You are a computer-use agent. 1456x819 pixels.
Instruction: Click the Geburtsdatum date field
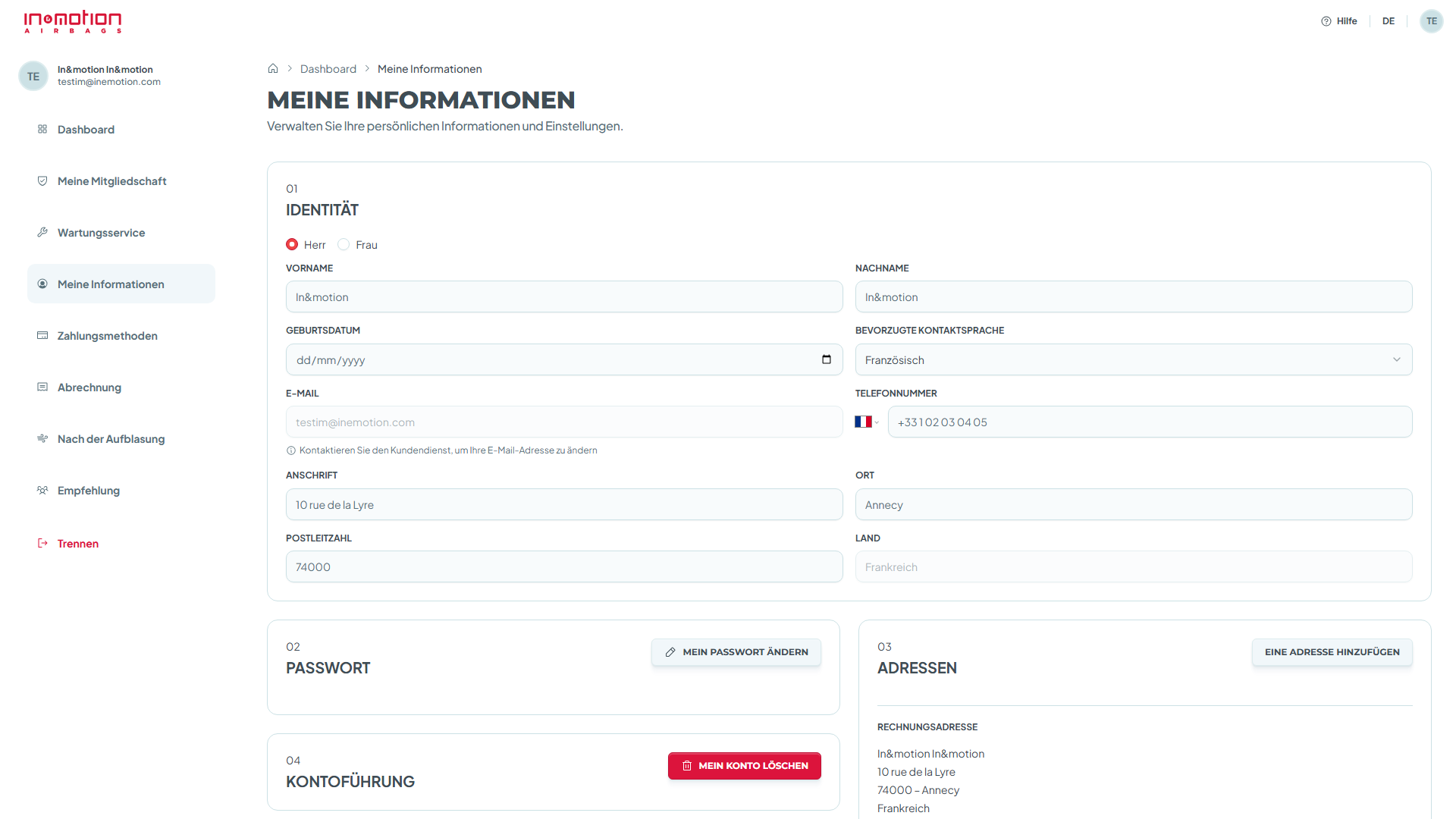click(x=564, y=359)
